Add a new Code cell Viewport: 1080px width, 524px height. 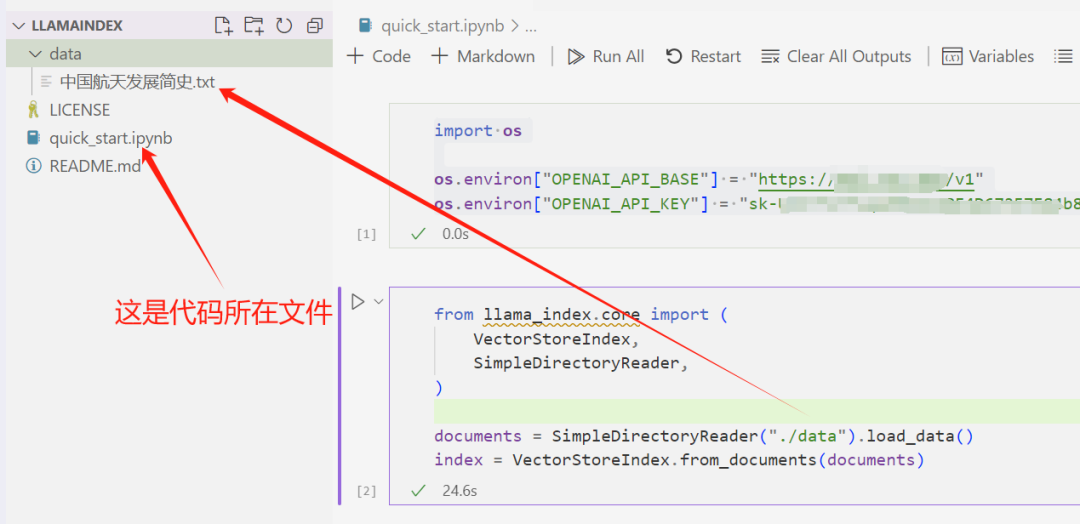point(379,56)
